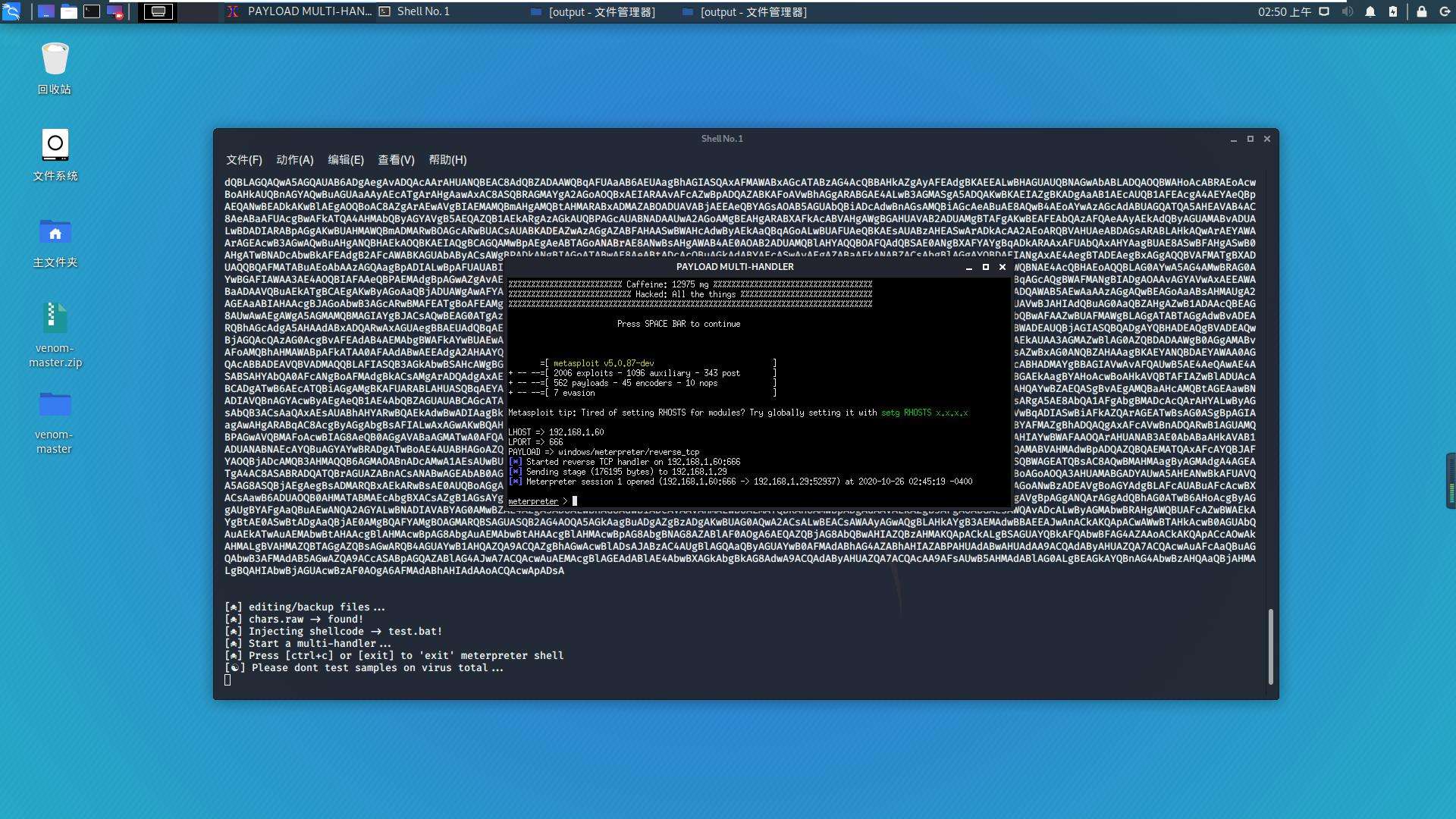Select the Trash desktop icon

pos(55,68)
